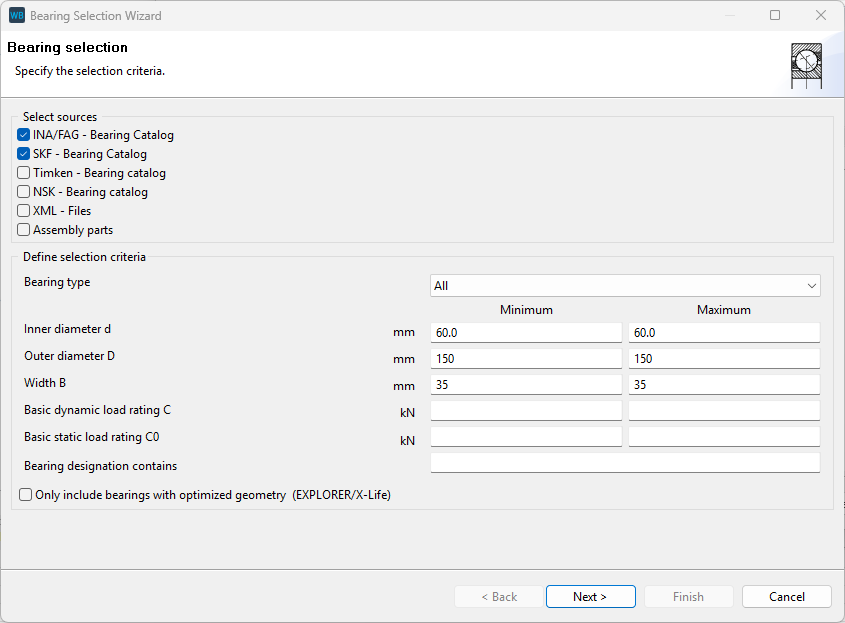Close the Bearing Selection Wizard dialog
Viewport: 845px width, 623px height.
(821, 16)
